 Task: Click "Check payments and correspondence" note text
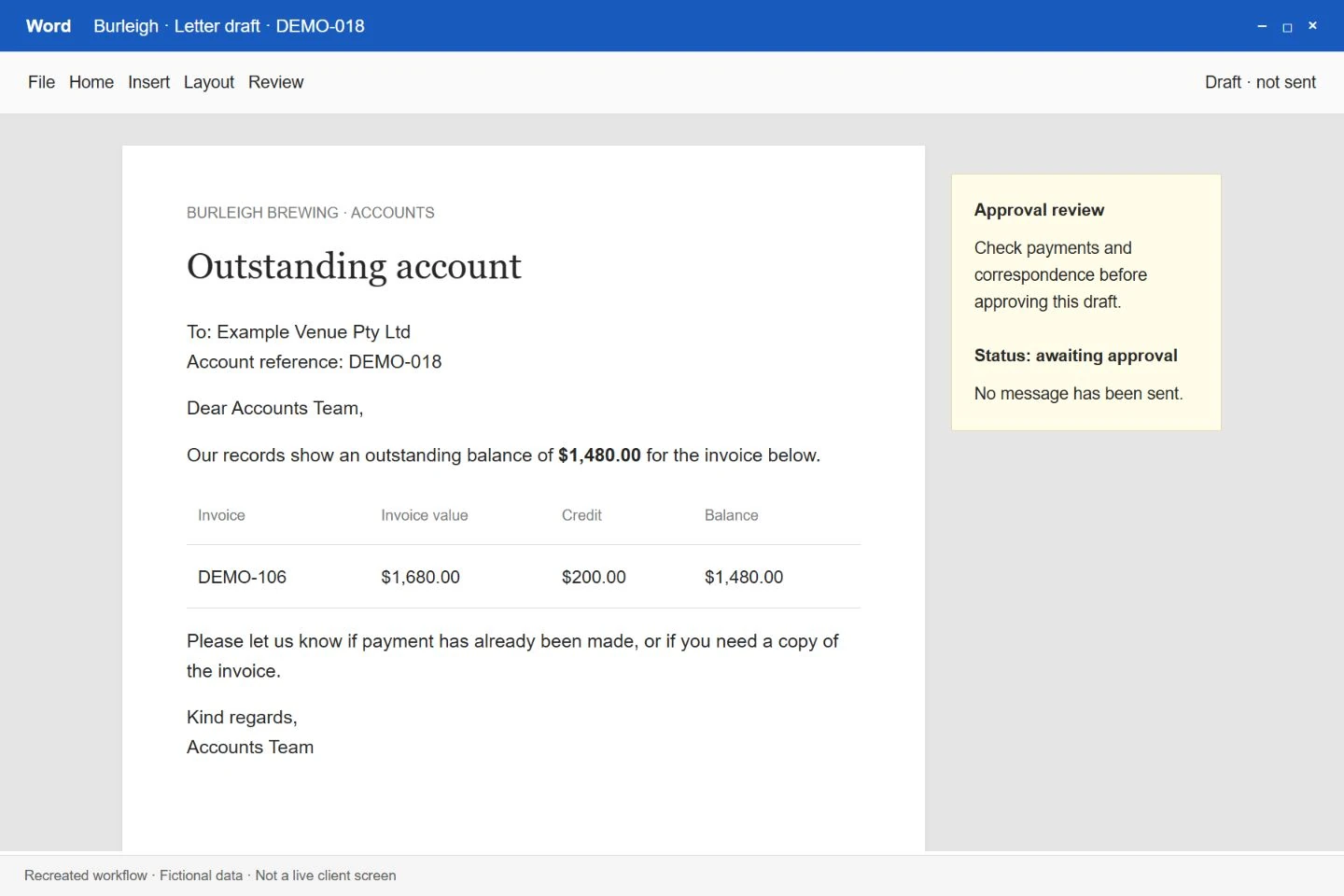click(x=1060, y=275)
